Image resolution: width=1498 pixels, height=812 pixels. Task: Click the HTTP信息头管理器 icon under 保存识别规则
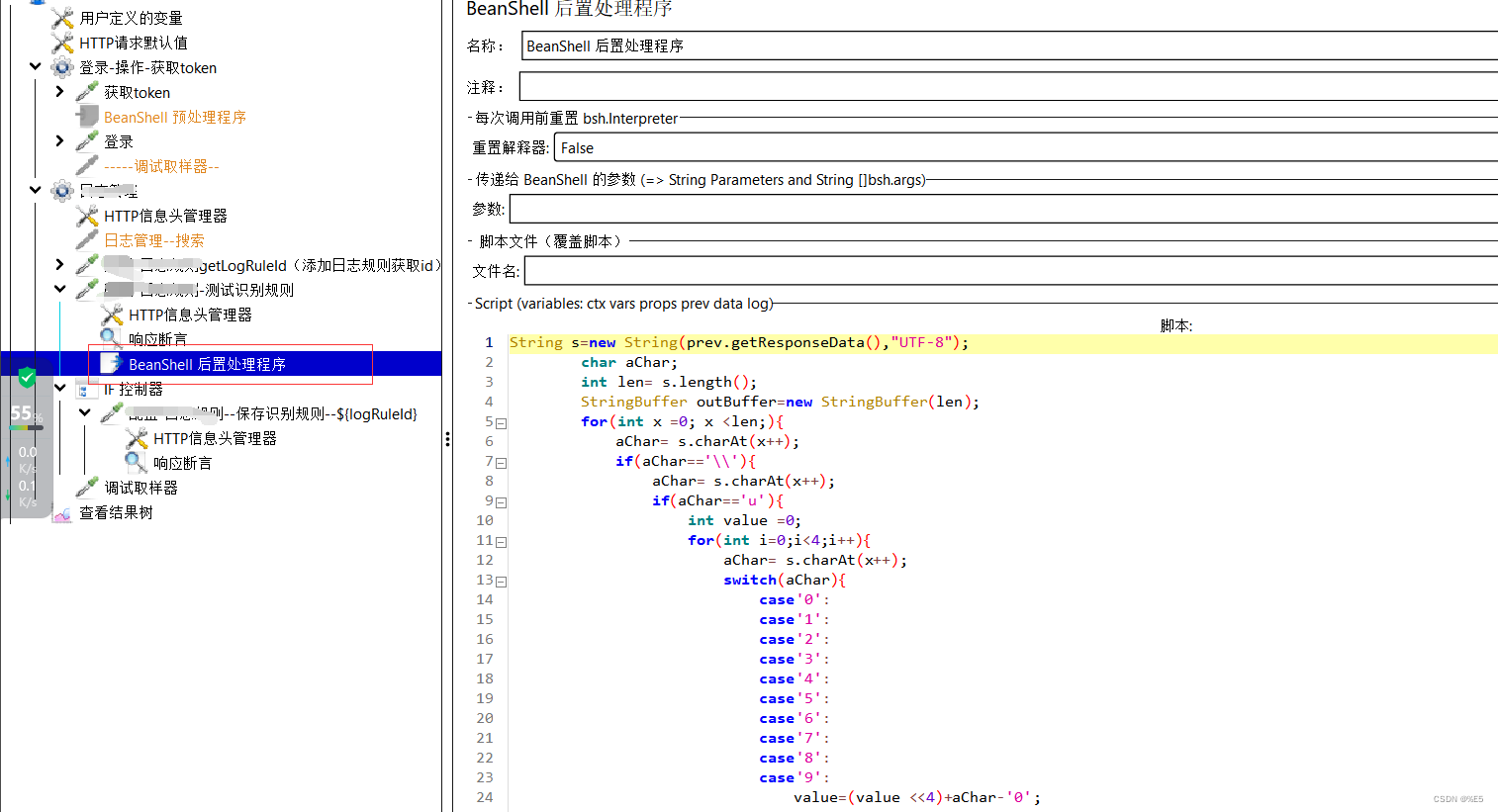[x=137, y=438]
